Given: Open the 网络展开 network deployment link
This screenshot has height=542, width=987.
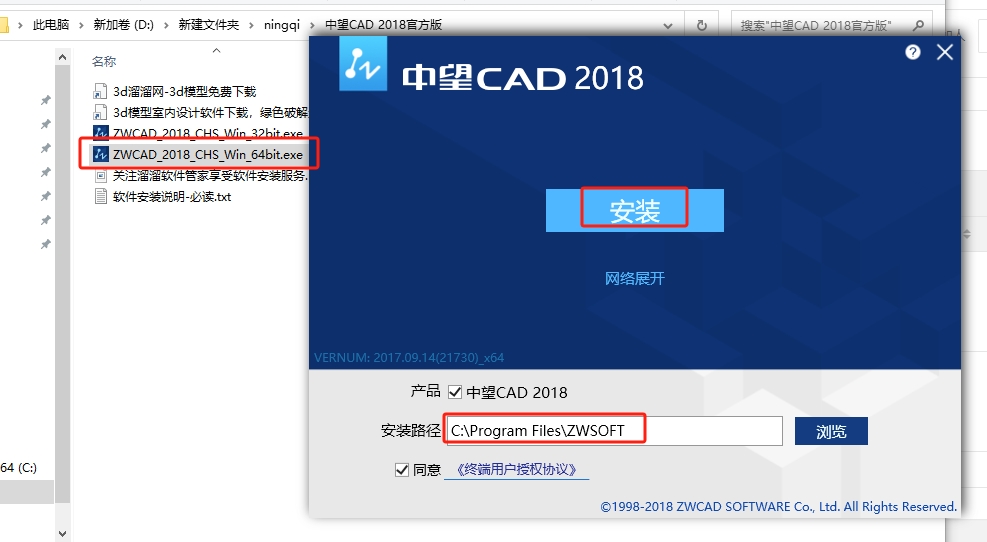Looking at the screenshot, I should (634, 278).
